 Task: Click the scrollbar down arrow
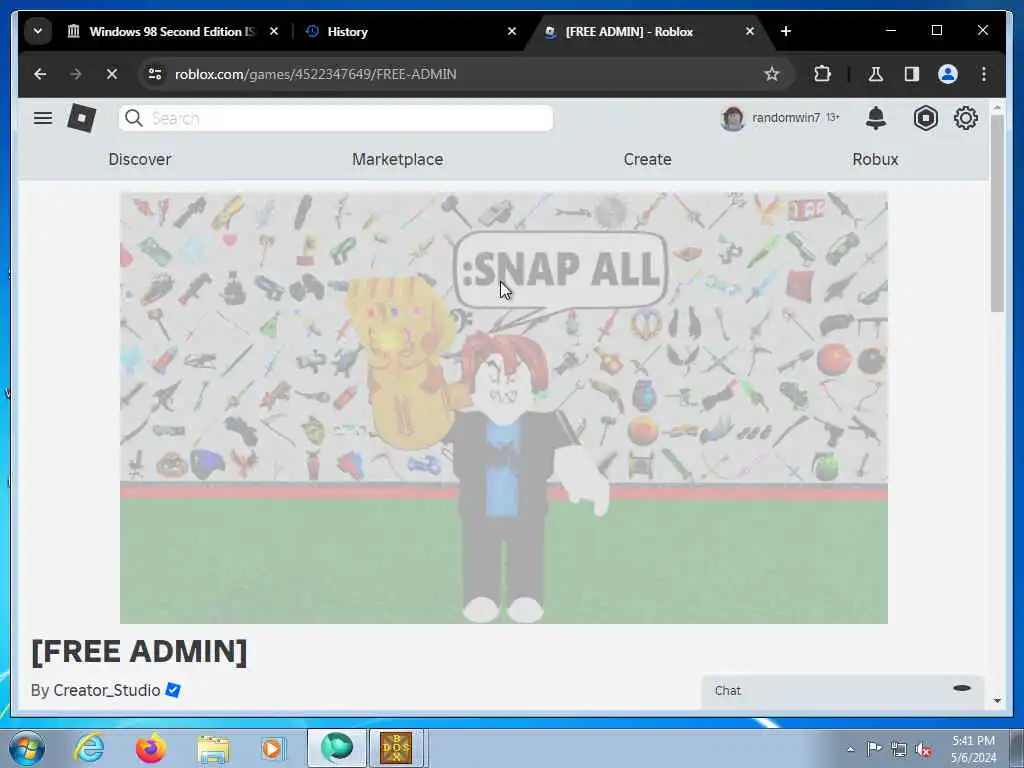pos(997,700)
